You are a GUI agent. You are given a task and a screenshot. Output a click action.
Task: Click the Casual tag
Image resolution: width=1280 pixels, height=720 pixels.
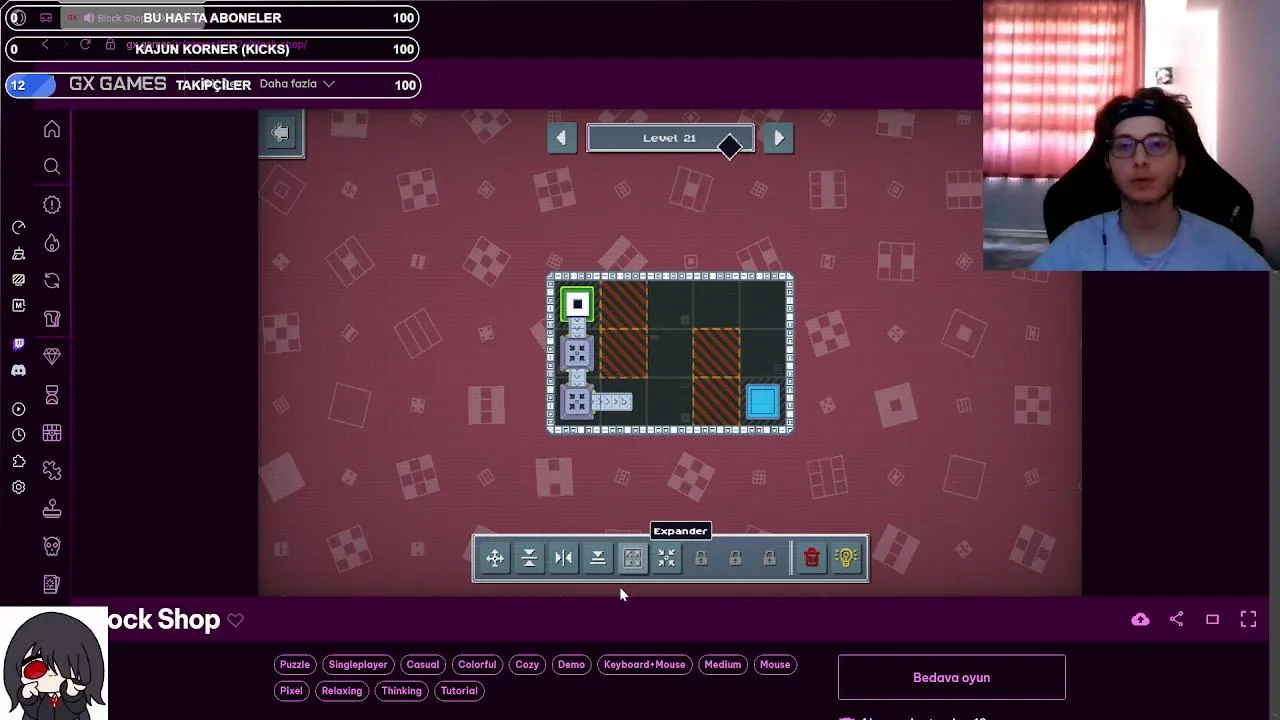(x=423, y=664)
